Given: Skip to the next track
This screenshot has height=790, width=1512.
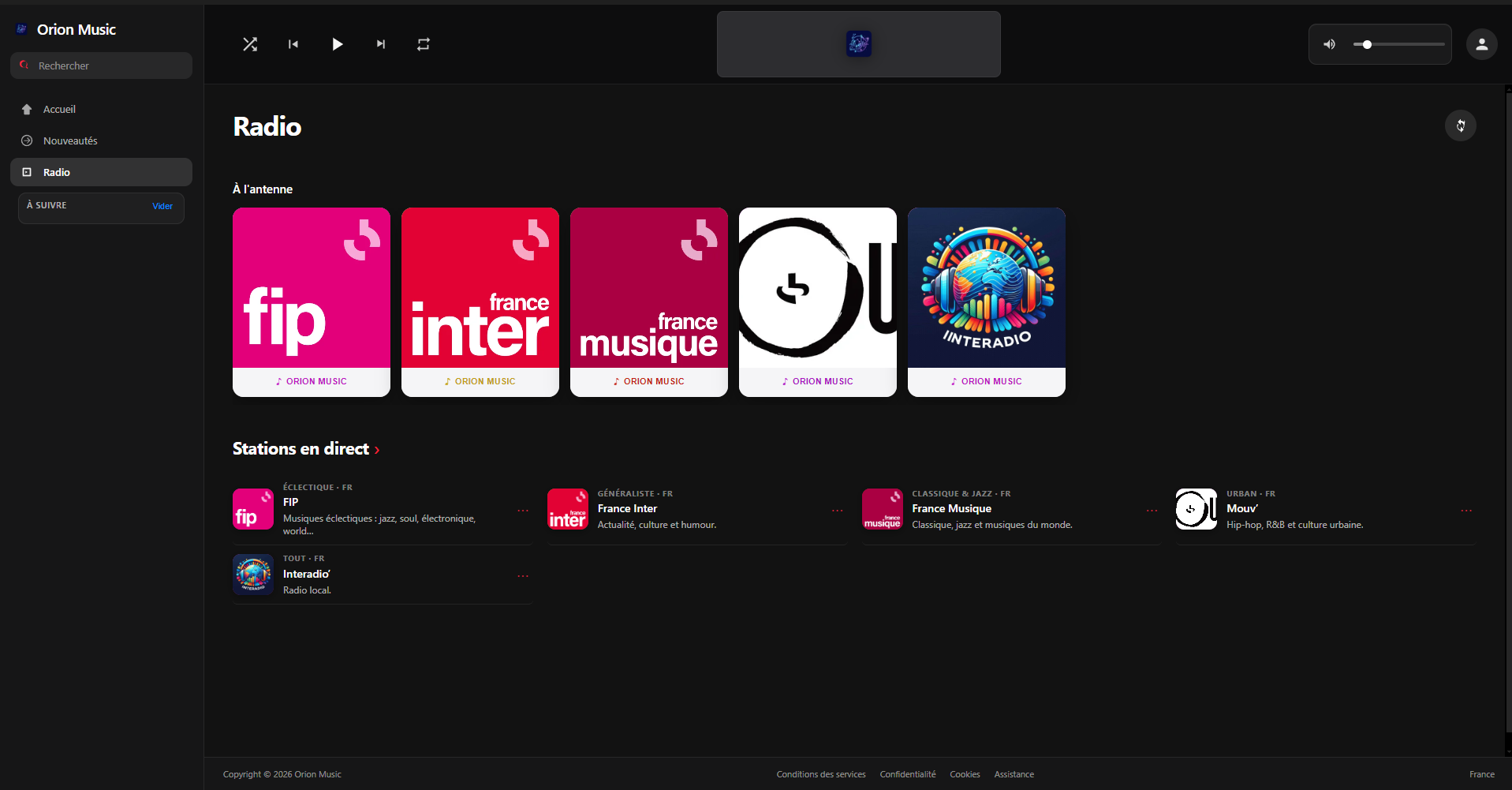Looking at the screenshot, I should [381, 44].
